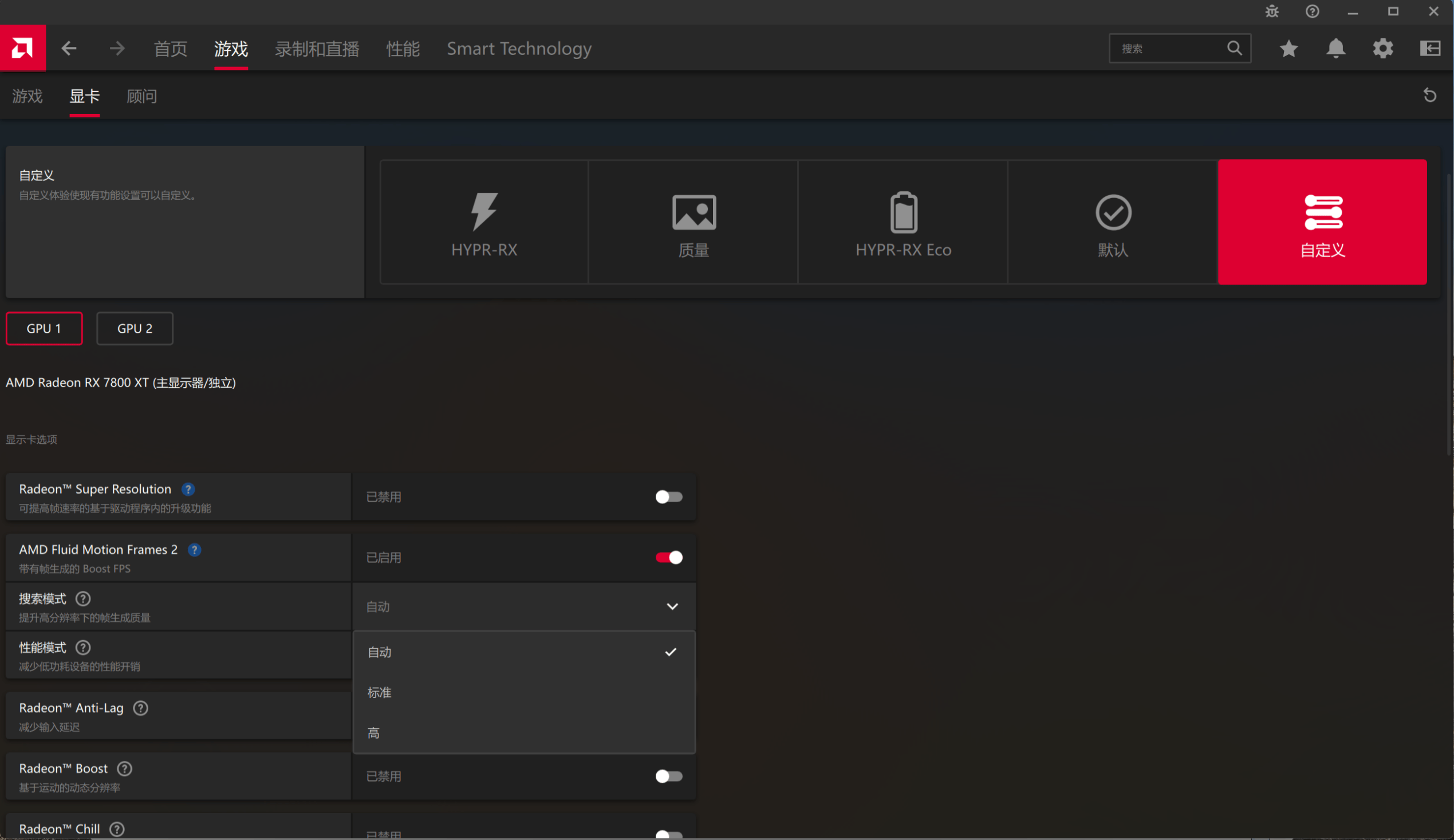Open favorites star icon

click(x=1289, y=49)
